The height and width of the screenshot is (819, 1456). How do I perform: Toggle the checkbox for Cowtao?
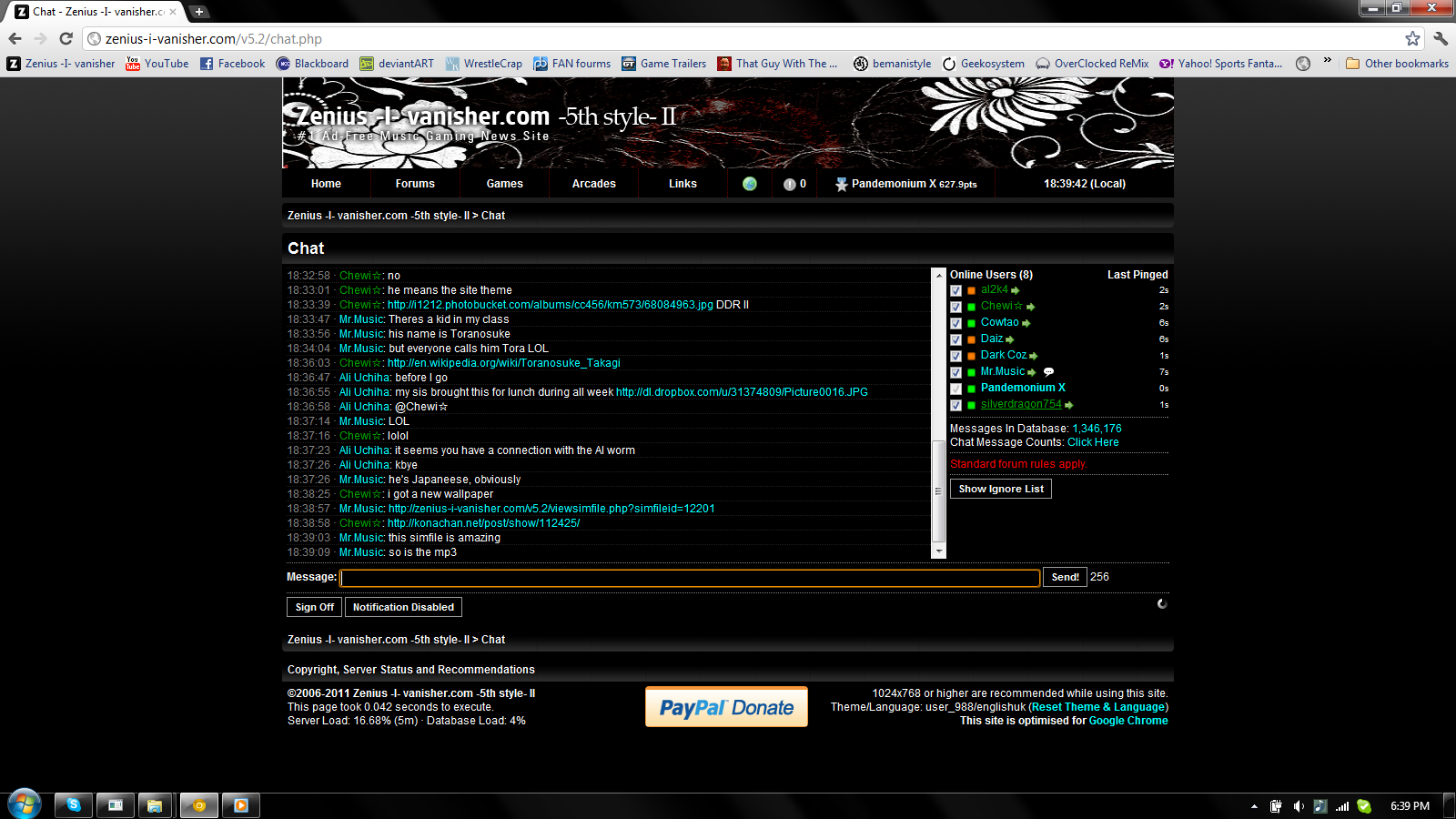pos(956,324)
